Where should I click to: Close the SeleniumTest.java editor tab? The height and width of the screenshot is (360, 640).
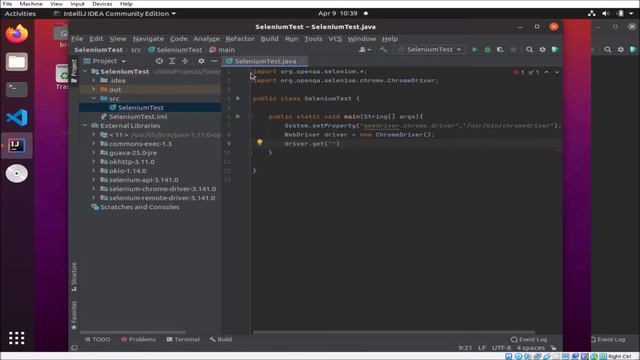click(x=302, y=61)
